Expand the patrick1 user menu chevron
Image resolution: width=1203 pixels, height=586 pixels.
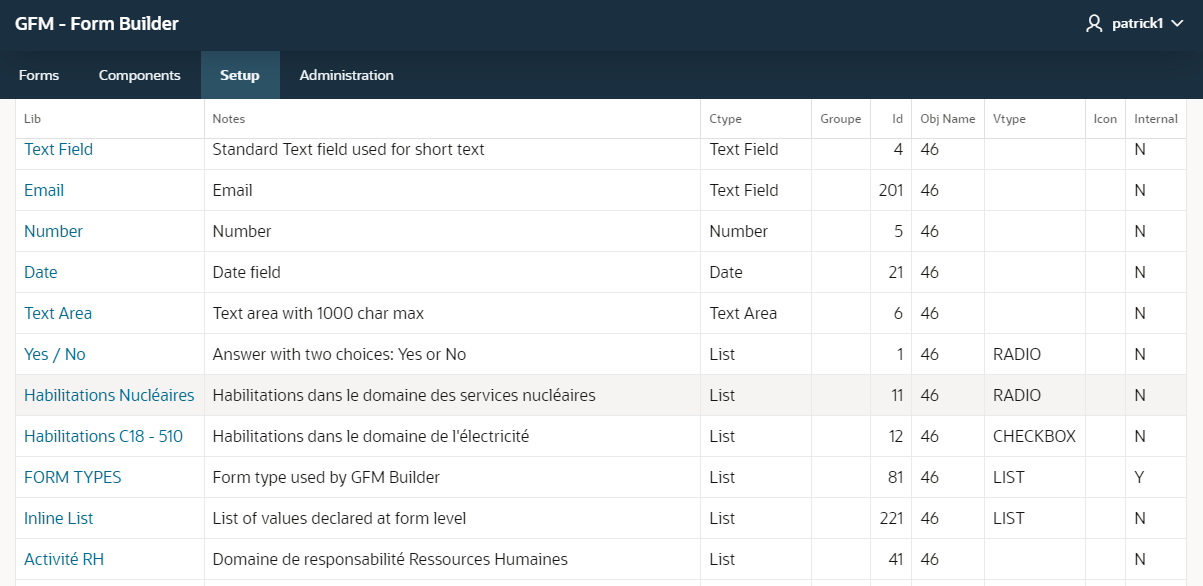1177,25
